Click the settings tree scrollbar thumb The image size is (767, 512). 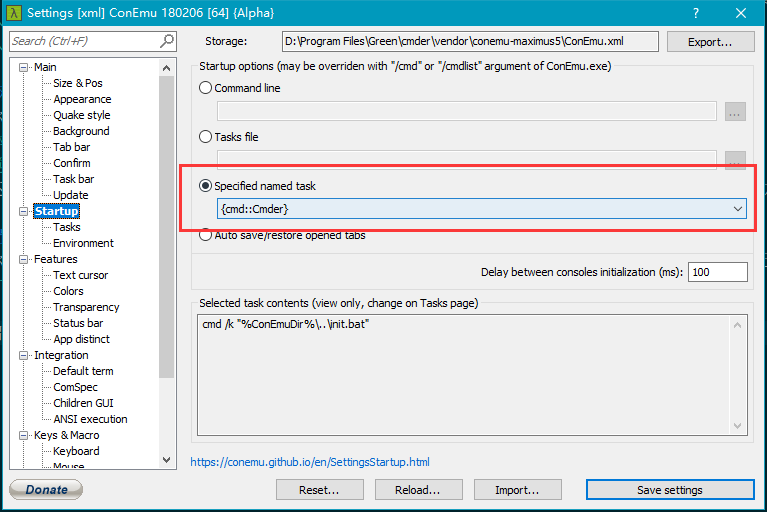(x=166, y=227)
